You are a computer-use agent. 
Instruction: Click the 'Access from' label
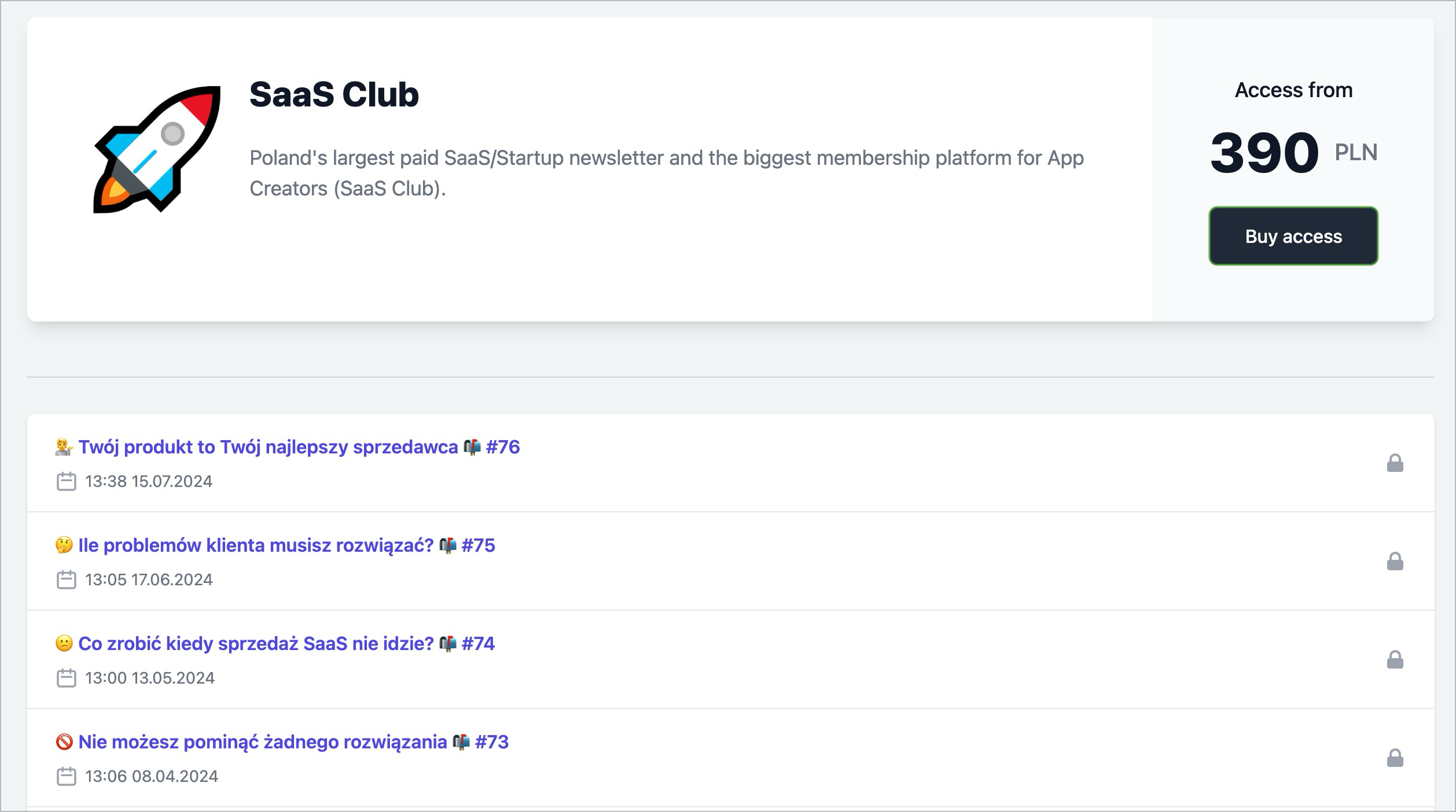pyautogui.click(x=1293, y=90)
